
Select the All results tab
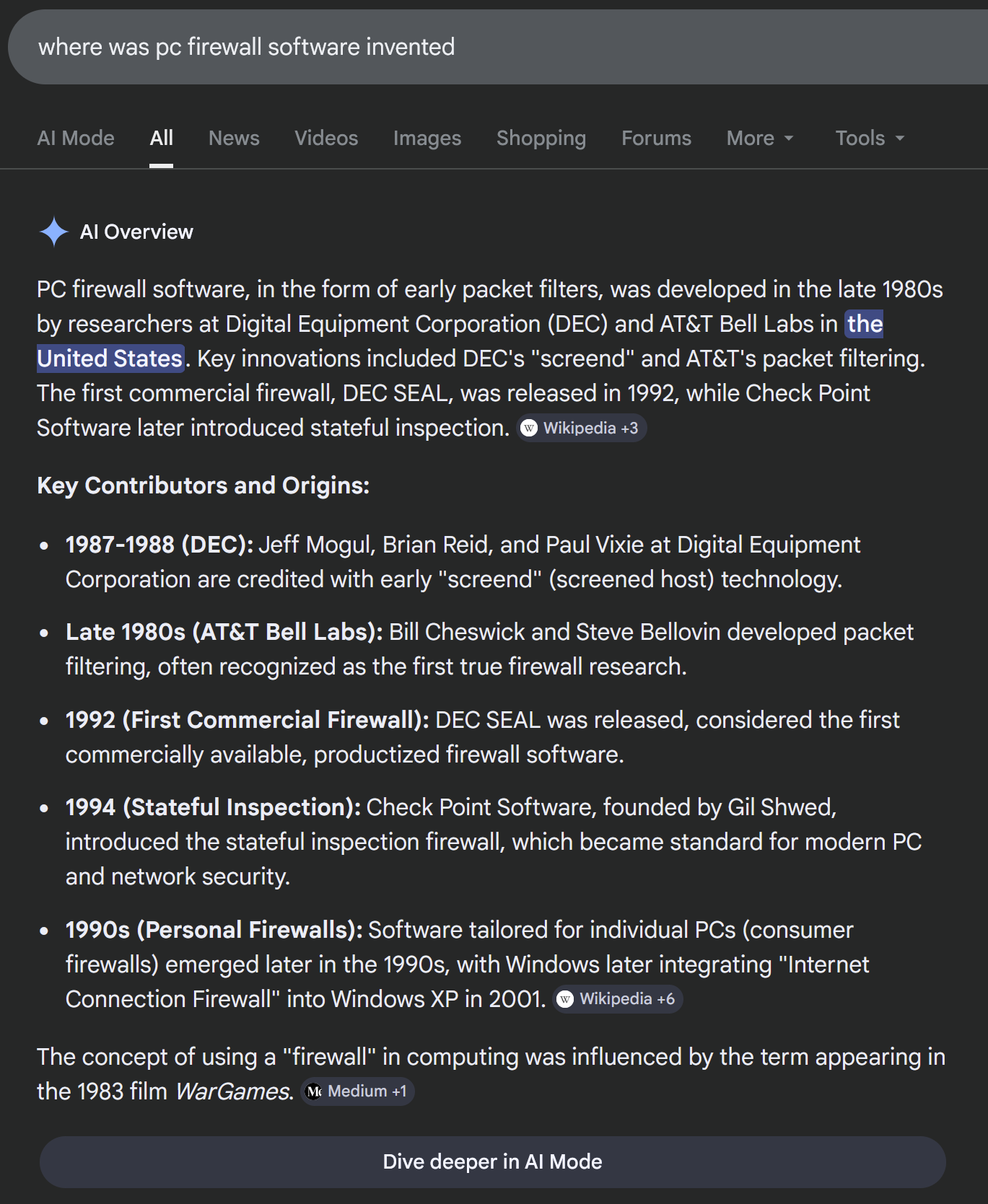[161, 138]
